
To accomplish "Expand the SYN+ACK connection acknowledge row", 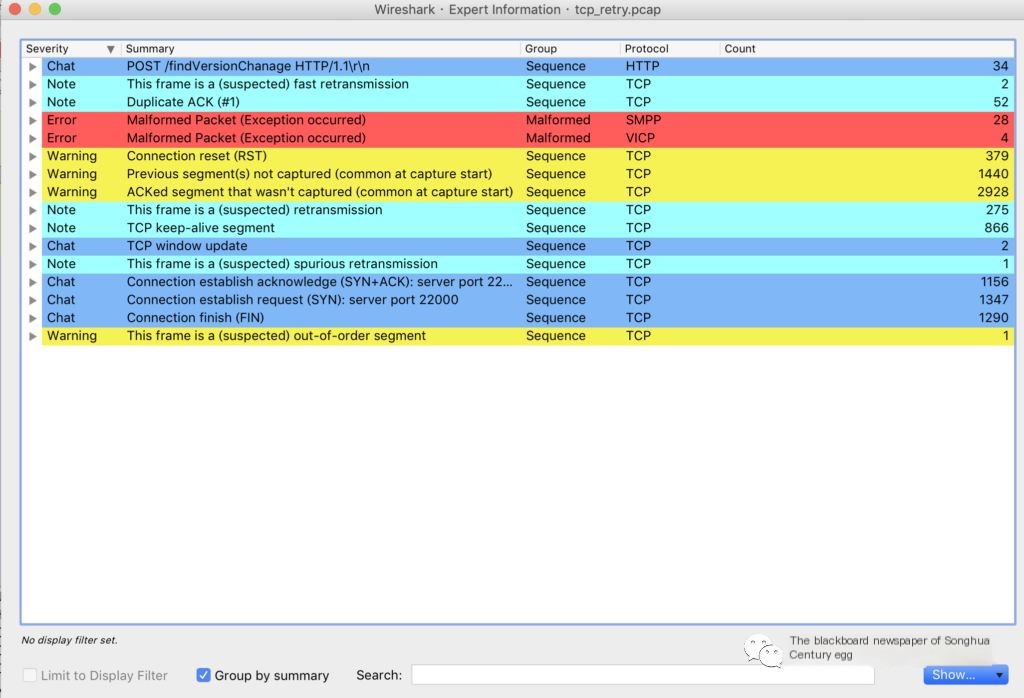I will [x=33, y=282].
